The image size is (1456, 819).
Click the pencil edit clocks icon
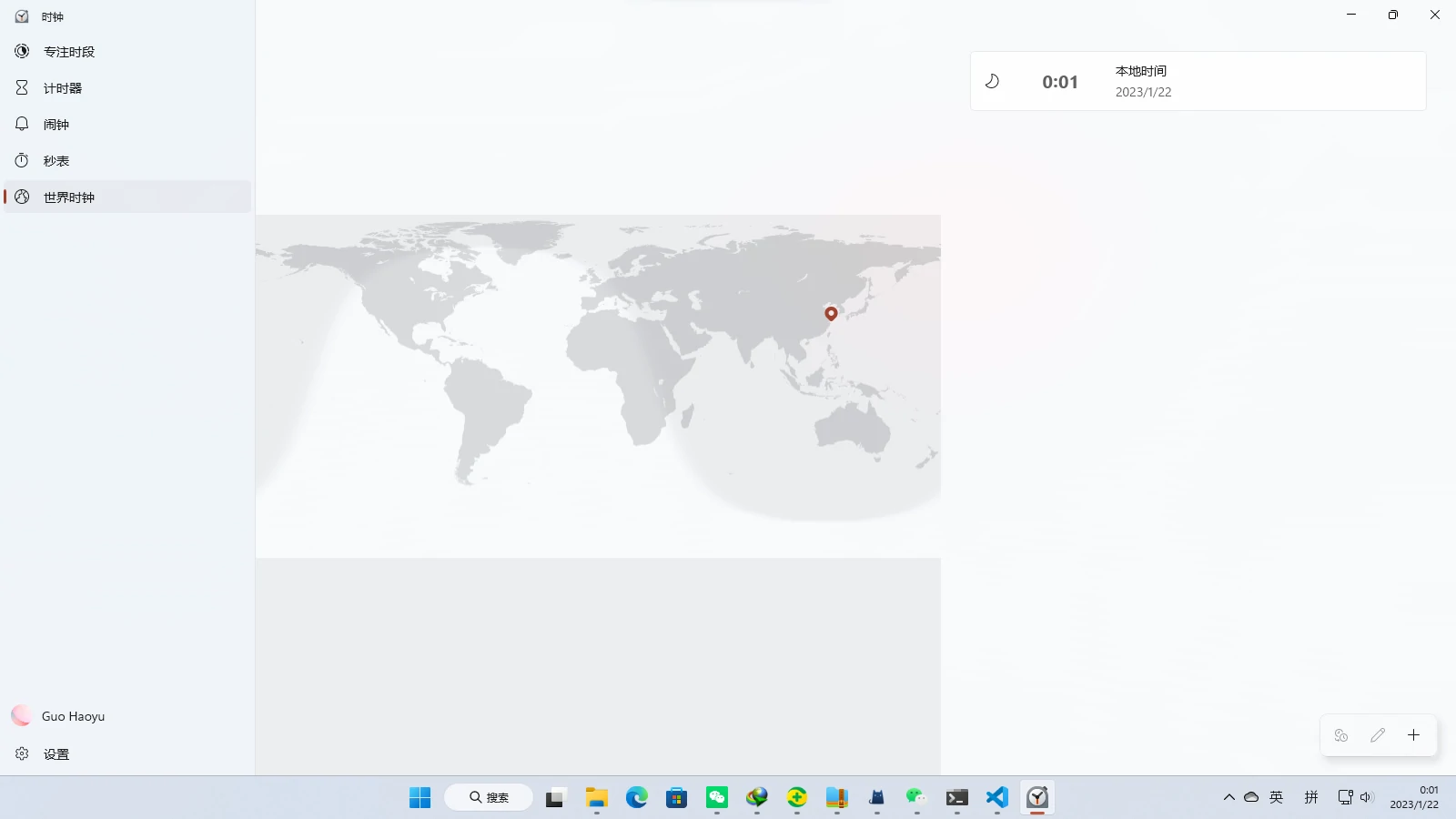pos(1378,735)
